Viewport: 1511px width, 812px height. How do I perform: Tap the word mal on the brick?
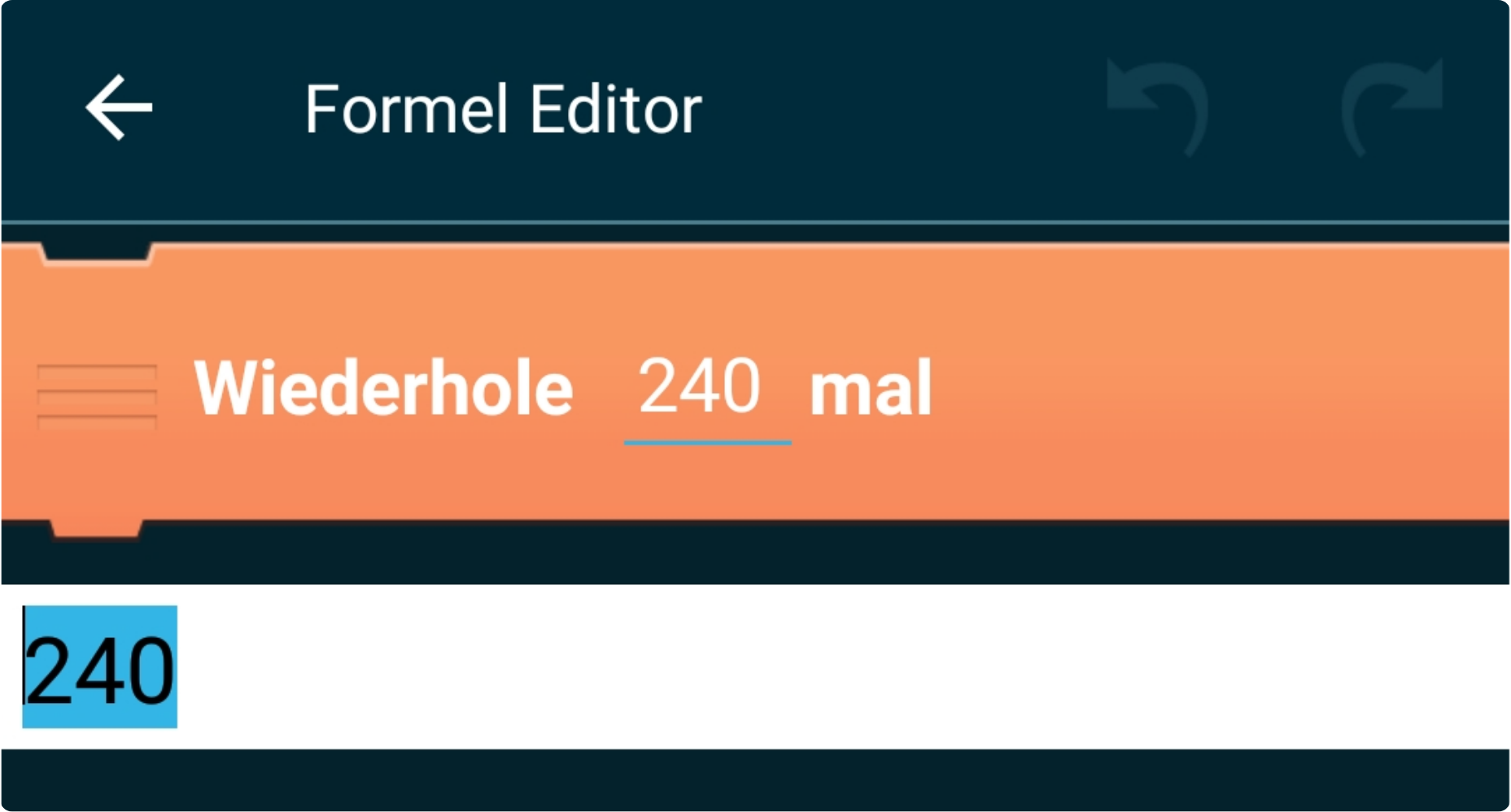[x=871, y=390]
